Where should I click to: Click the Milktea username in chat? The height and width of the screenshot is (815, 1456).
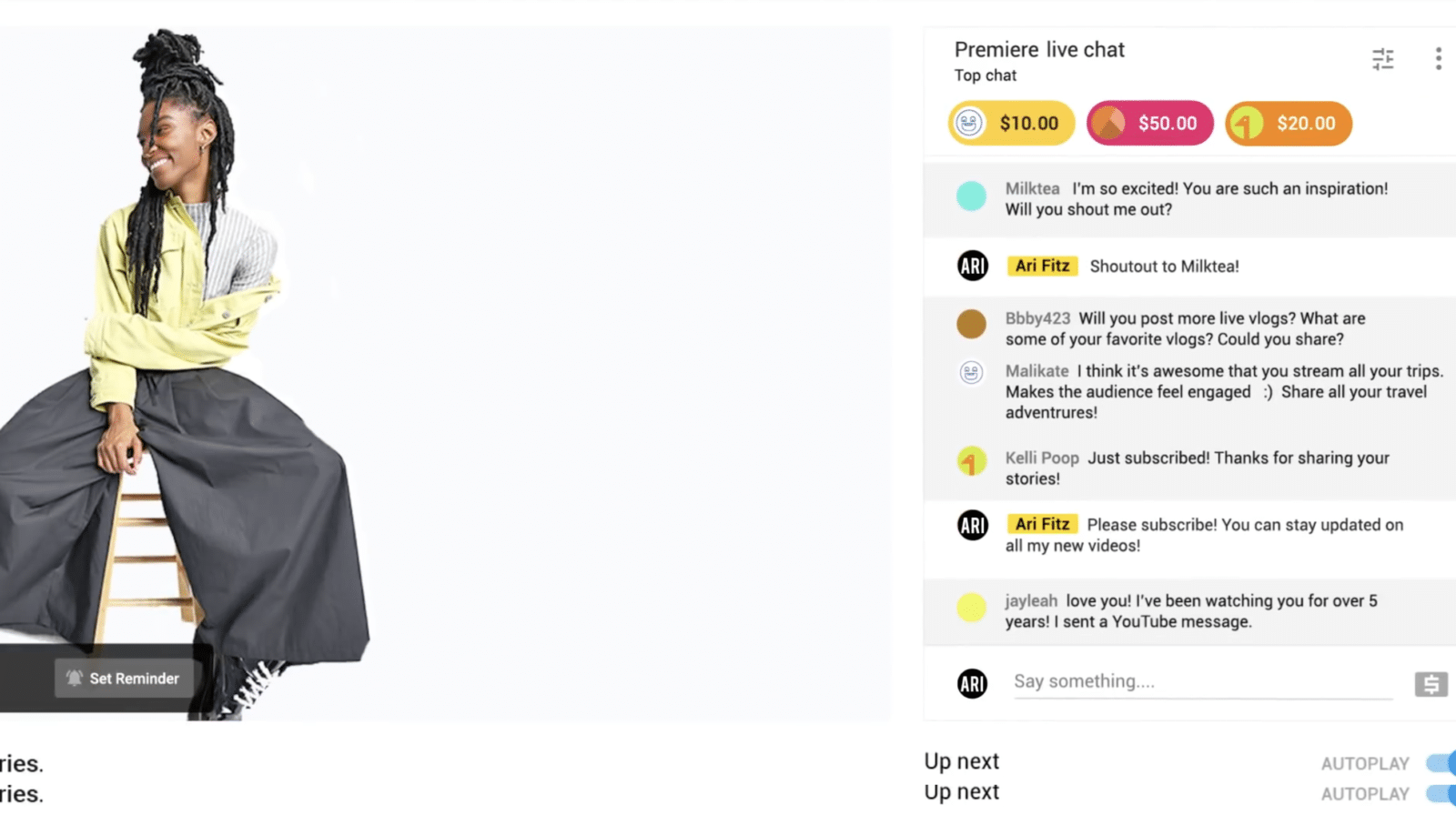pyautogui.click(x=1032, y=188)
